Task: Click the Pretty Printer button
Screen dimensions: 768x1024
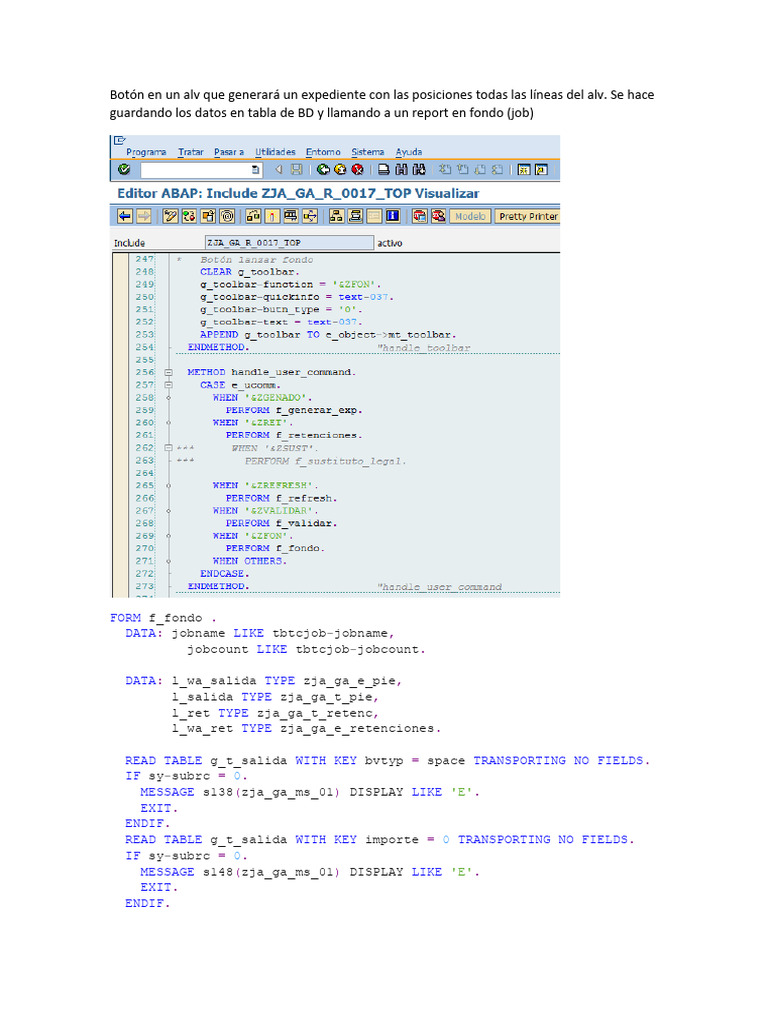Action: click(x=528, y=216)
